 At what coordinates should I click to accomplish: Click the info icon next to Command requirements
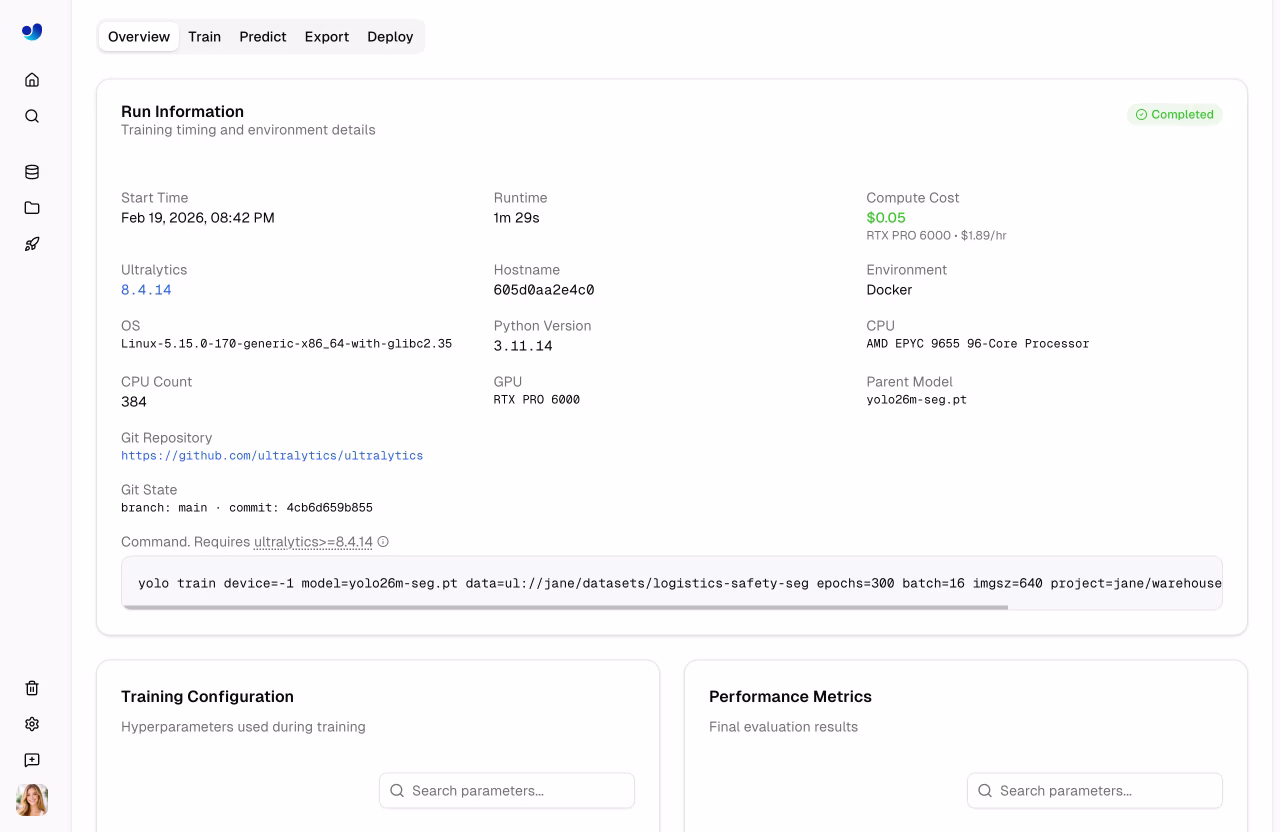[x=383, y=541]
